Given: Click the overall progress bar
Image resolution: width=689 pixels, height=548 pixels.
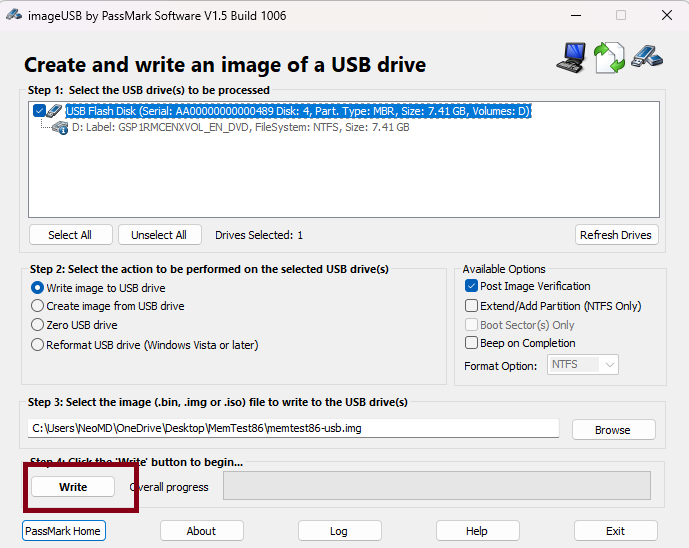Looking at the screenshot, I should click(436, 486).
